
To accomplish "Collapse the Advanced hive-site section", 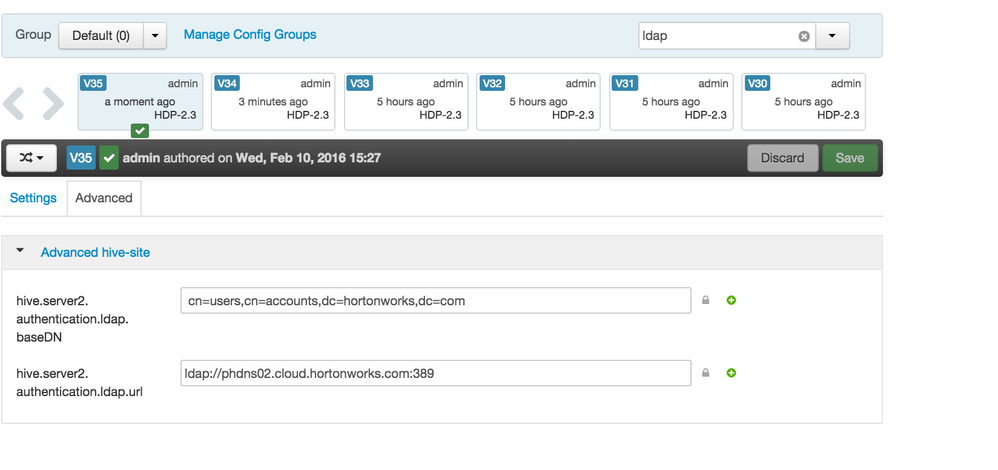I will tap(22, 252).
